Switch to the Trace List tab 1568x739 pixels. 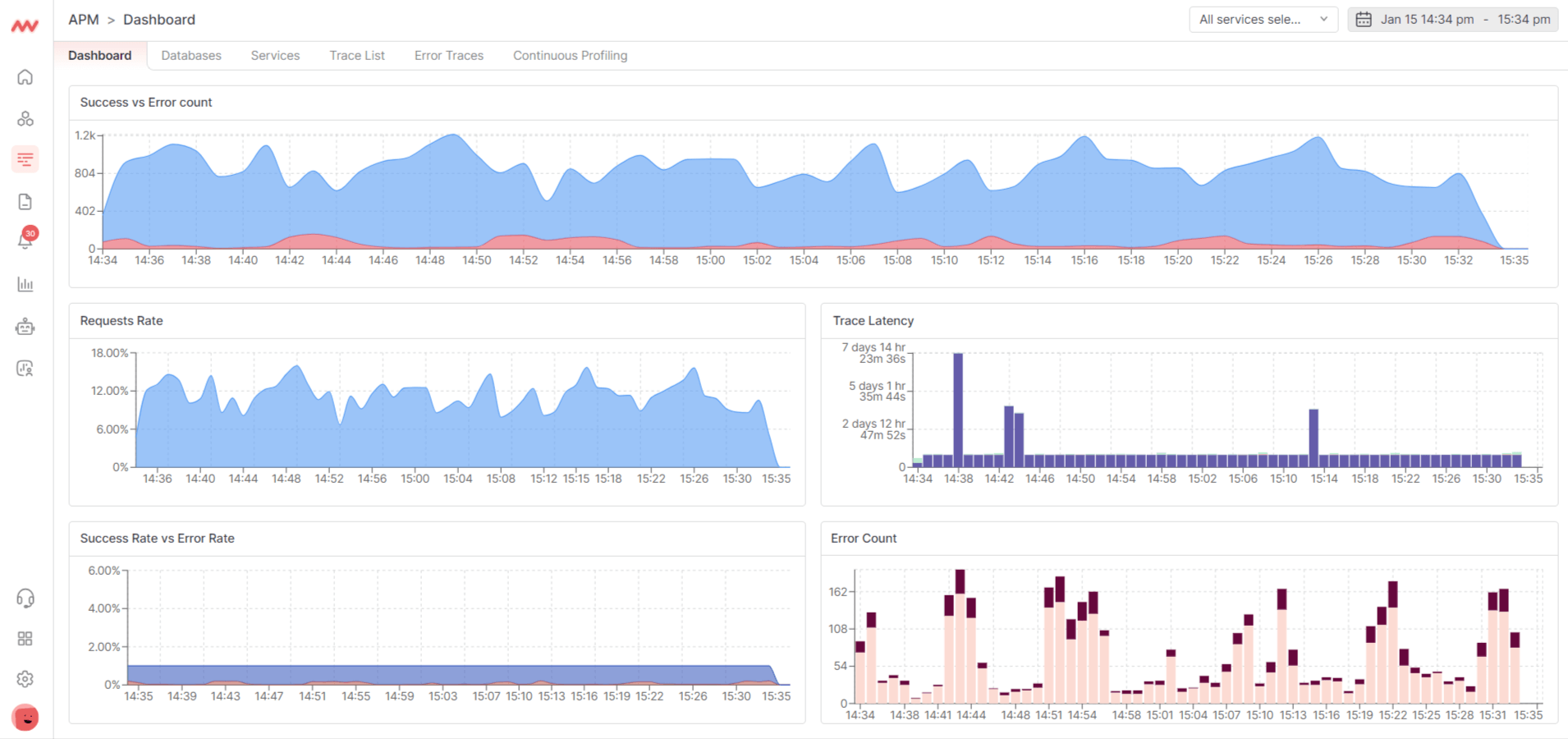coord(356,55)
